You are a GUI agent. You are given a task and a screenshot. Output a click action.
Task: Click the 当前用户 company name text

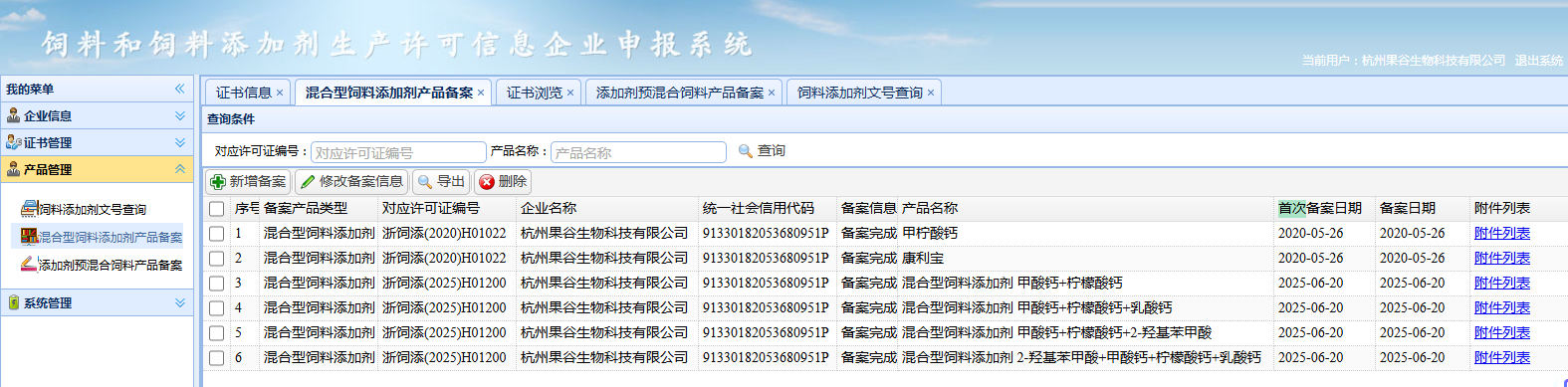tap(1434, 61)
